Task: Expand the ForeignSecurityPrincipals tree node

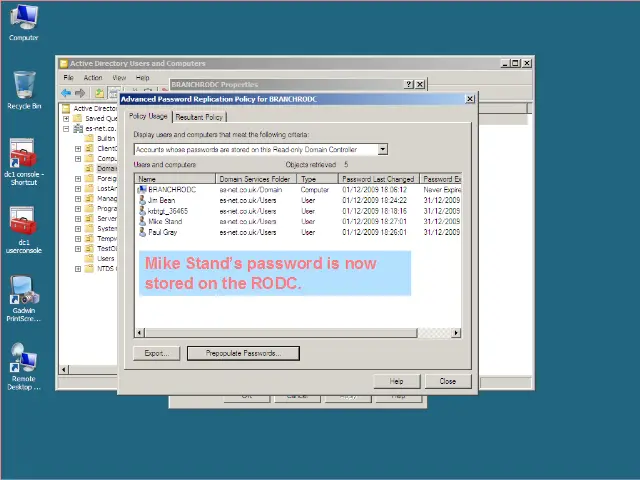Action: click(x=78, y=179)
